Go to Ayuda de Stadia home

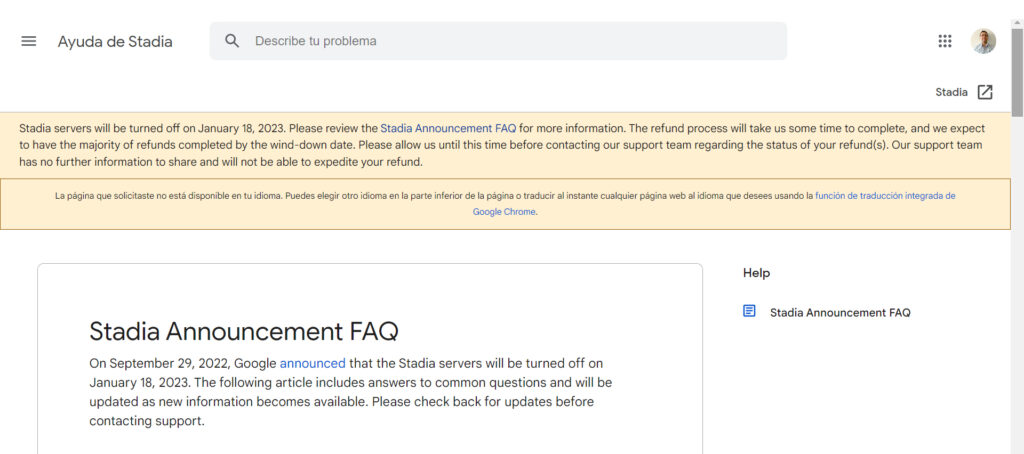click(x=115, y=41)
